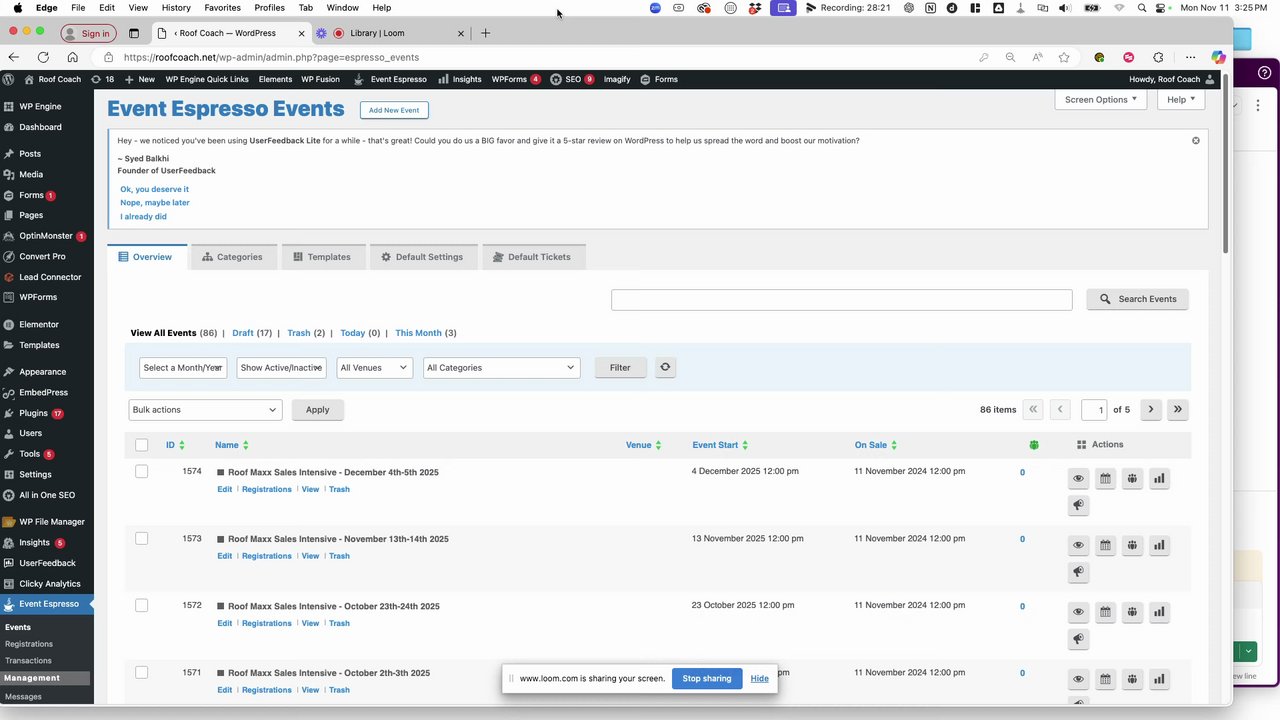The image size is (1280, 720).
Task: Click the events search text field
Action: (x=841, y=299)
